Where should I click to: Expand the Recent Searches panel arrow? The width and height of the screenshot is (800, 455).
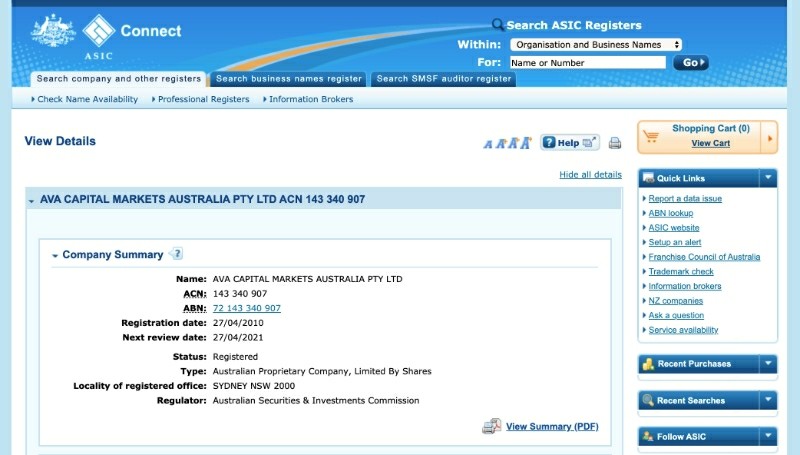click(x=768, y=400)
